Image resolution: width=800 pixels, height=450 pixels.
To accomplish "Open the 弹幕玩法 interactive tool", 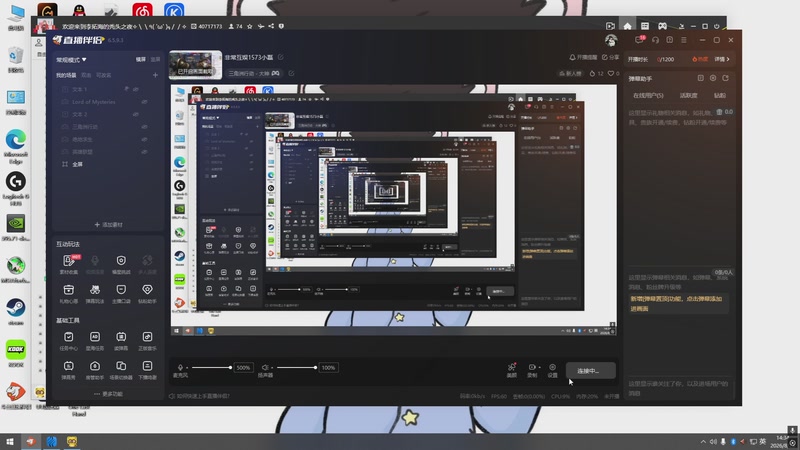I will point(95,293).
